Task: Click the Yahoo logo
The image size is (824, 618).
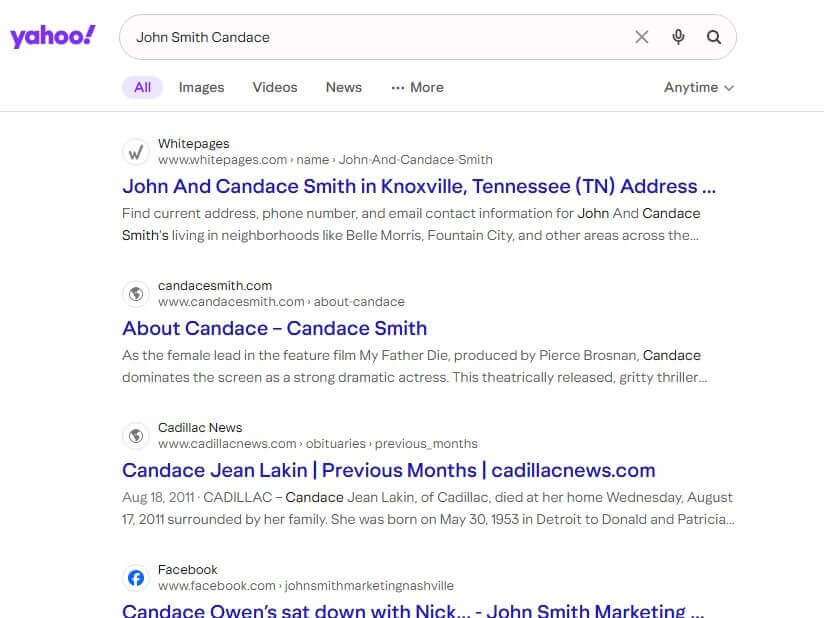Action: point(53,37)
